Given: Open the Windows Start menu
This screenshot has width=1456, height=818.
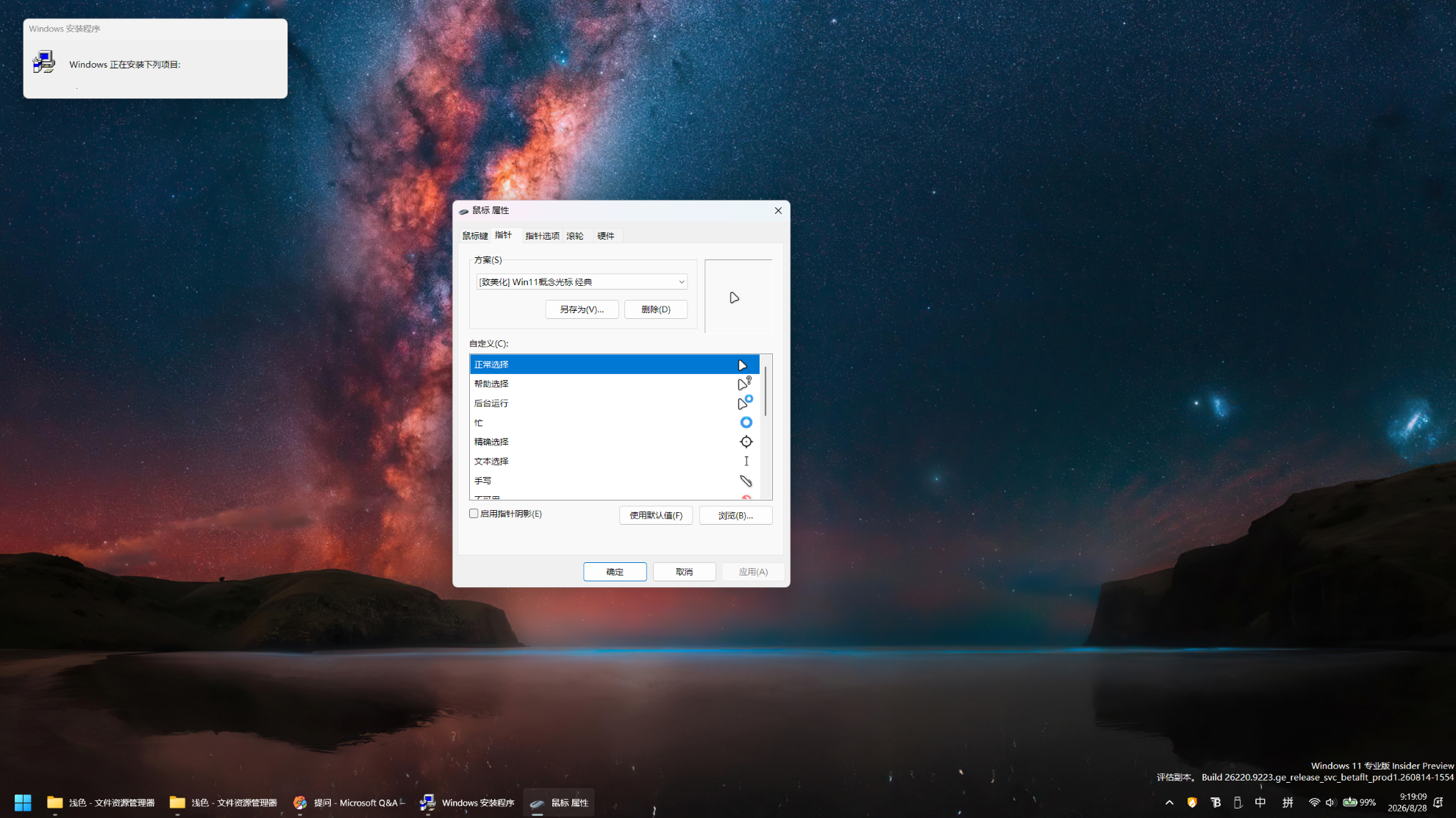Looking at the screenshot, I should coord(23,803).
